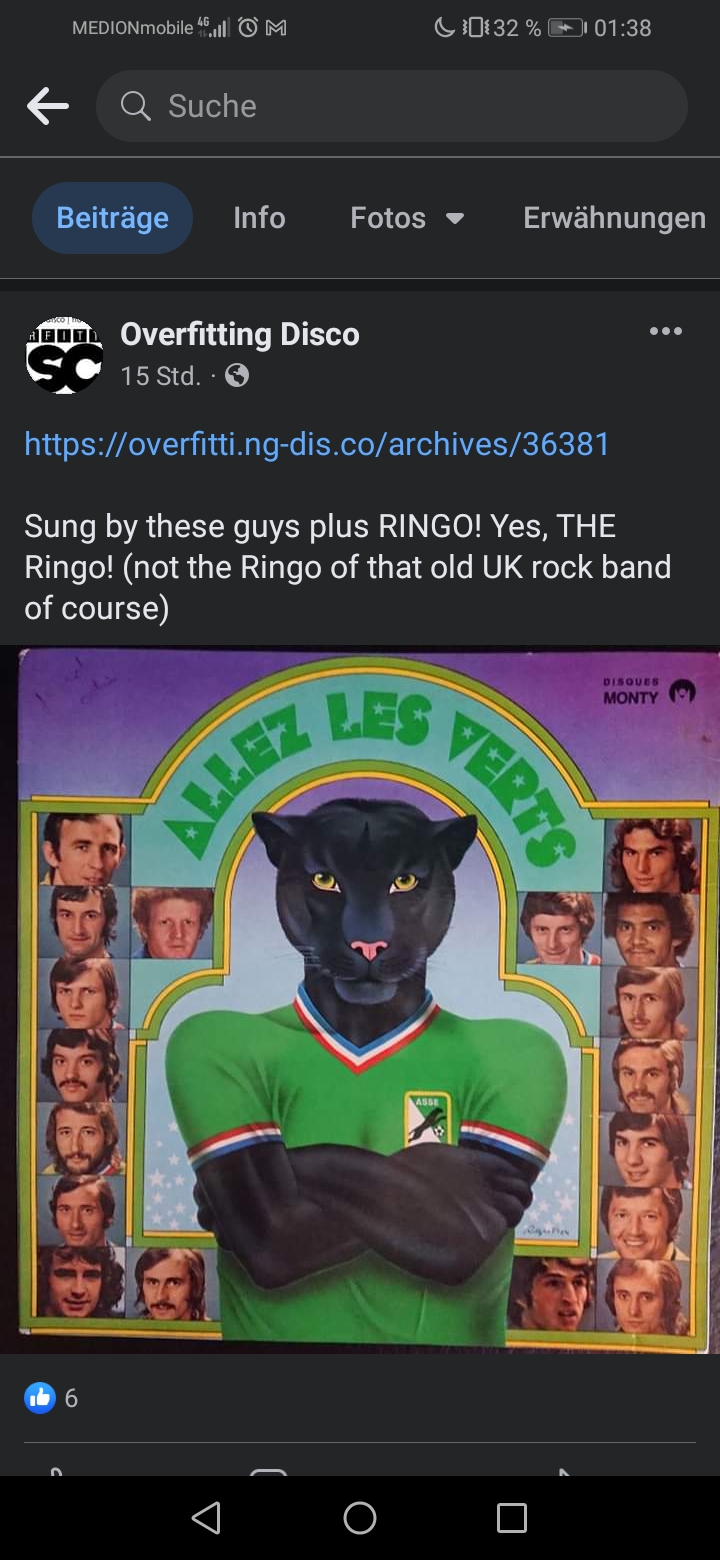Viewport: 720px width, 1560px height.
Task: Tap the blue thumbs-up reaction icon
Action: 40,1398
